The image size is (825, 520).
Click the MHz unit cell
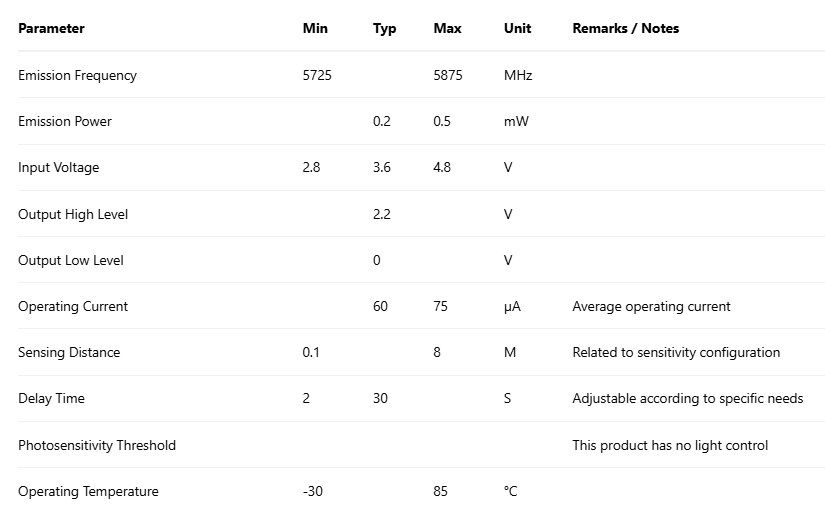(518, 75)
